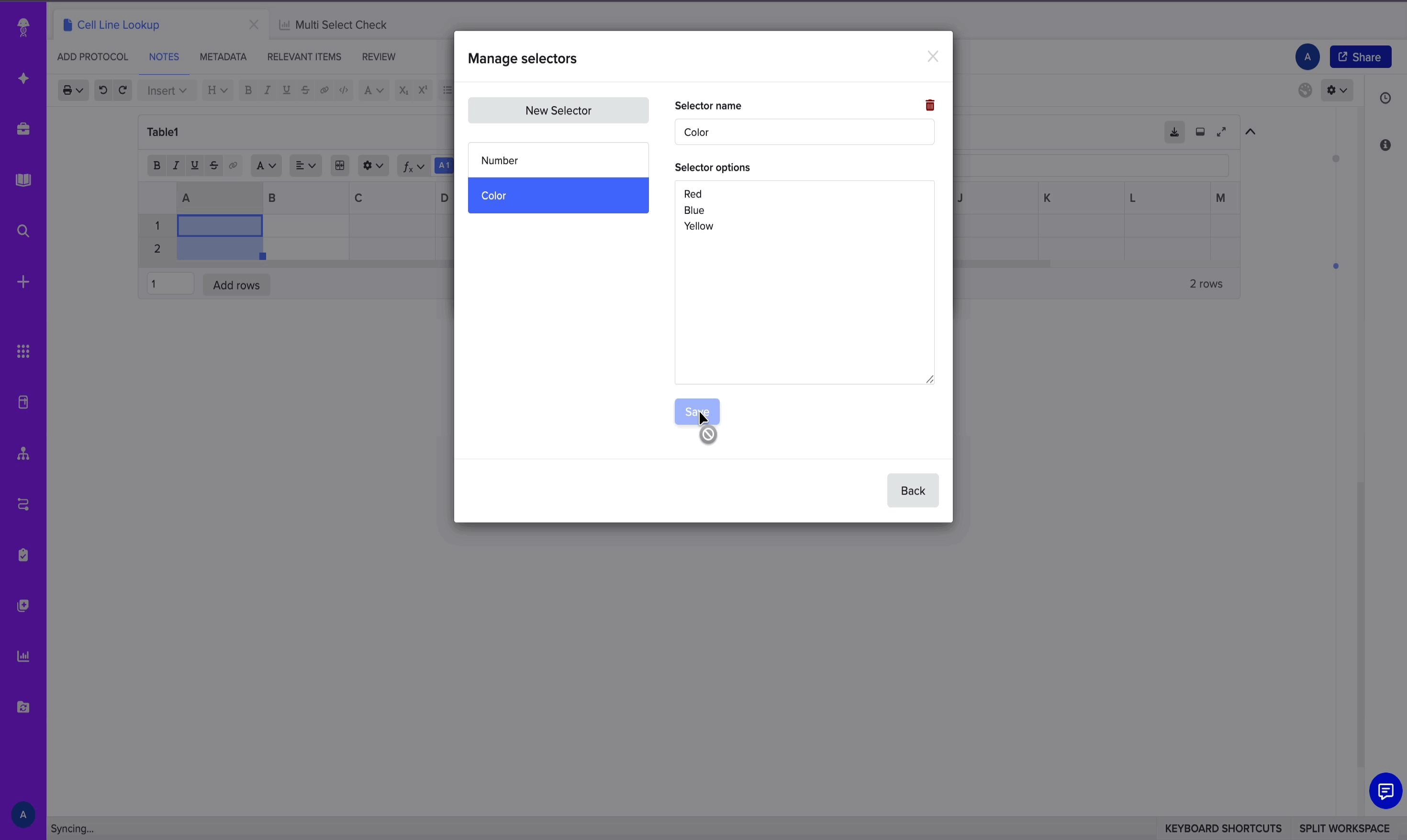1407x840 pixels.
Task: Select the Number selector in the list
Action: (x=558, y=160)
